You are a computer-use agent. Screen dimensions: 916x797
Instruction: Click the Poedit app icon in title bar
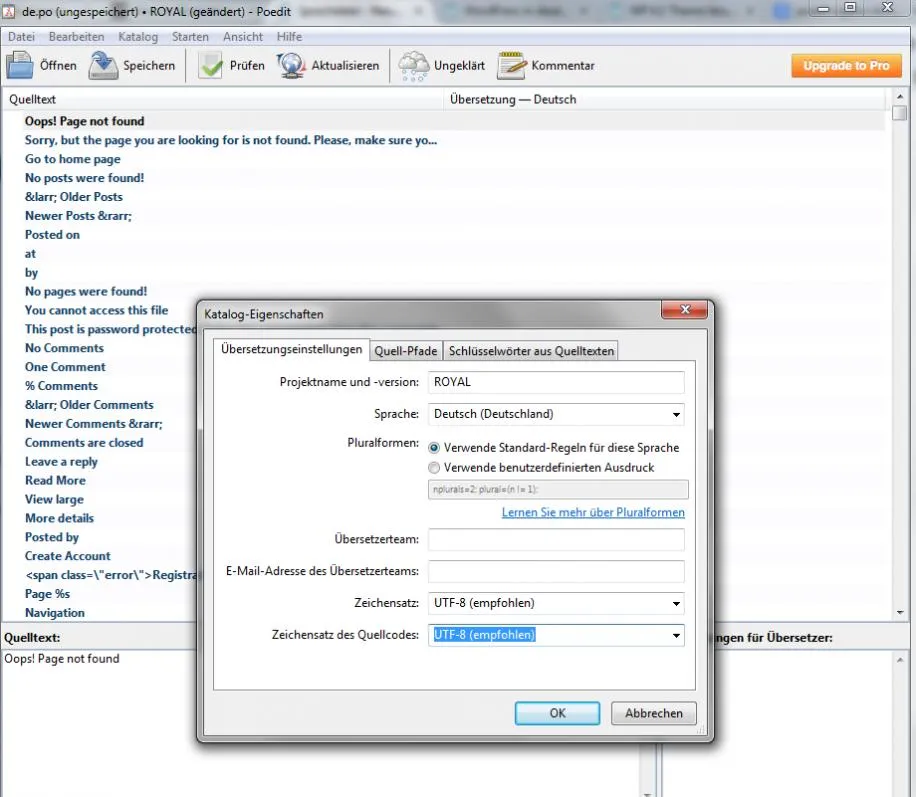pos(9,11)
